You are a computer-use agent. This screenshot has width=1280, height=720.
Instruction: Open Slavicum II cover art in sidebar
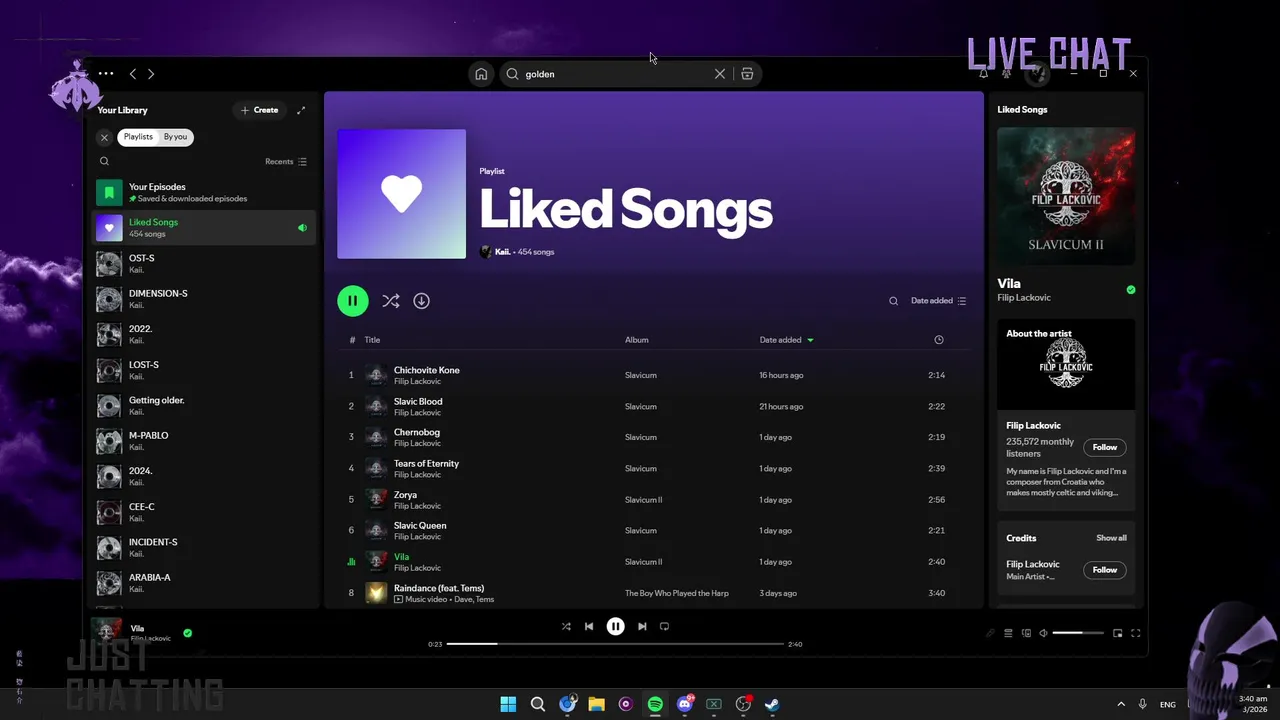[1066, 196]
